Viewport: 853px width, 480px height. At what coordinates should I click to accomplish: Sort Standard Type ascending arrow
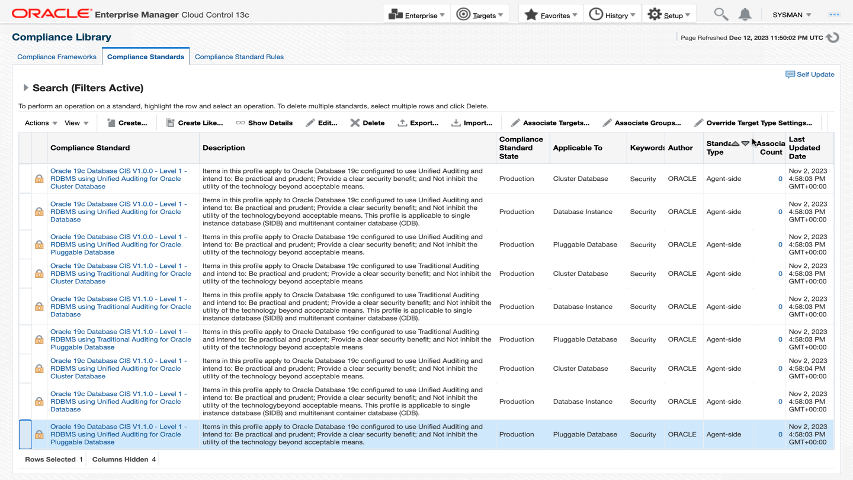[735, 143]
